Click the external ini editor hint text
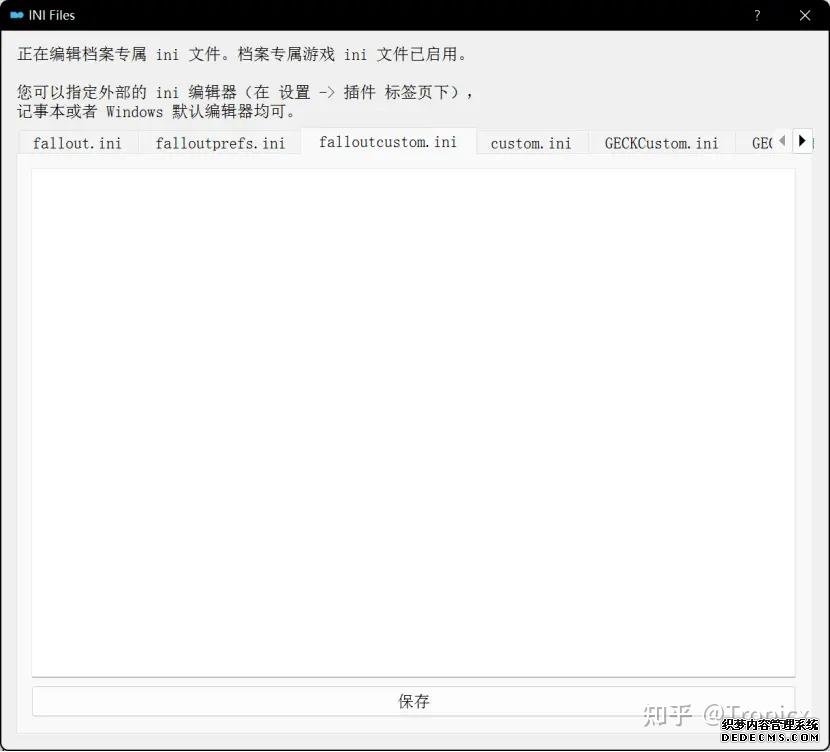 click(x=245, y=92)
